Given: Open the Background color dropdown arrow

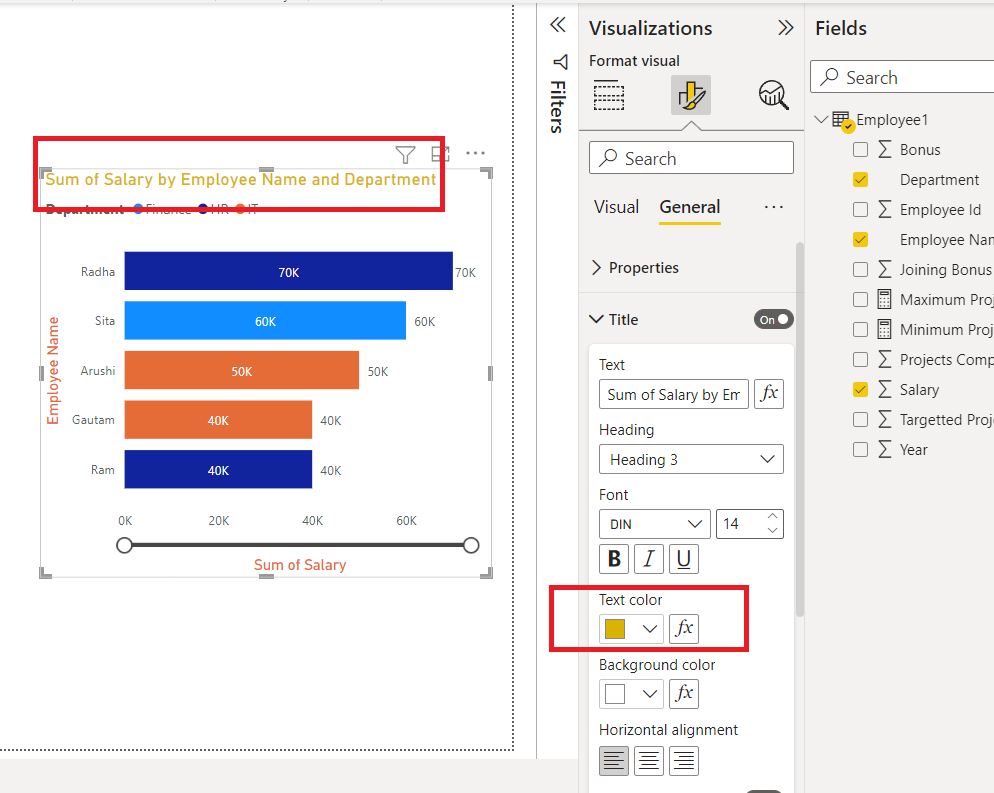Looking at the screenshot, I should 649,693.
